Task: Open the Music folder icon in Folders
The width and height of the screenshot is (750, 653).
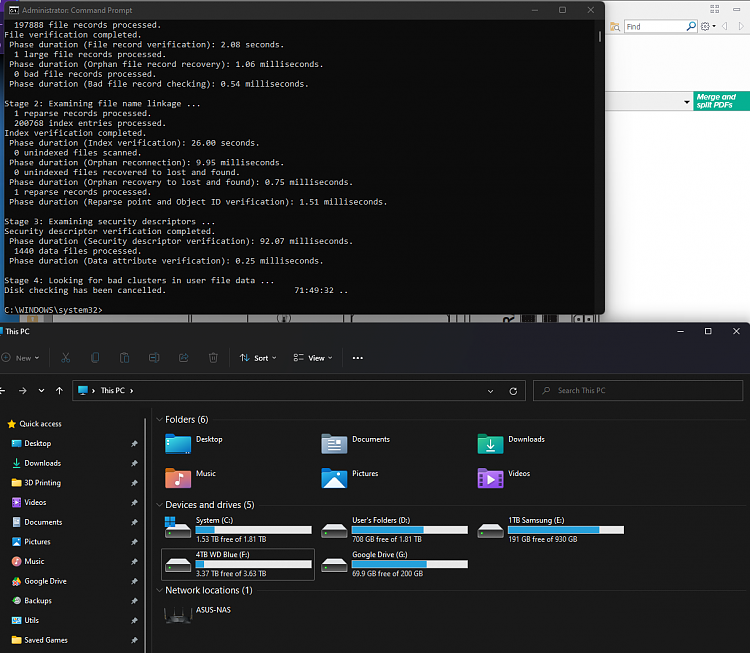Action: point(178,478)
